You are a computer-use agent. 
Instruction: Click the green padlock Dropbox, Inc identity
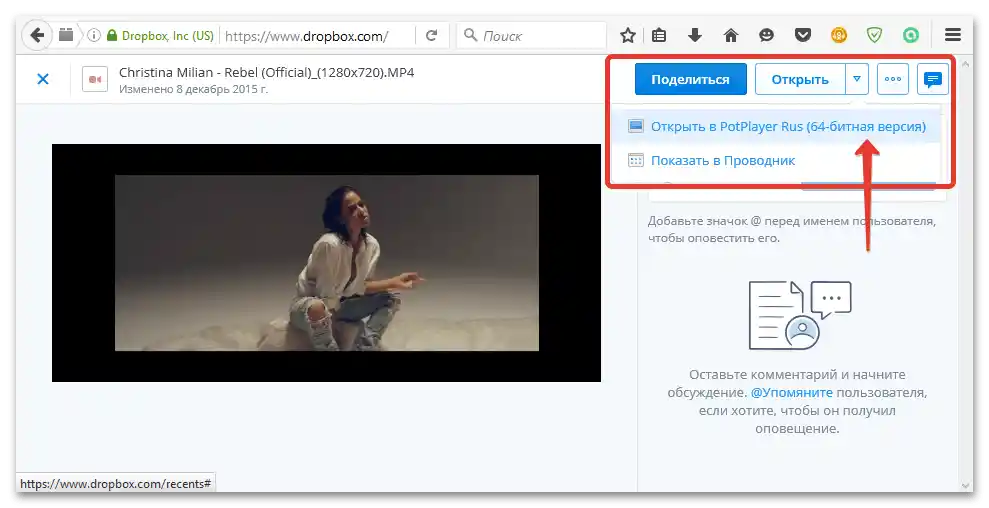coord(160,35)
